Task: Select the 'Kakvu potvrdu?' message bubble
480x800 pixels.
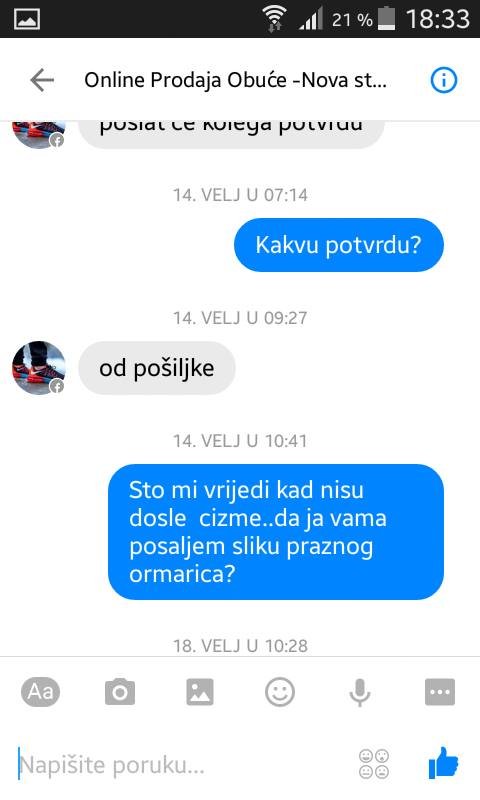Action: click(x=339, y=245)
